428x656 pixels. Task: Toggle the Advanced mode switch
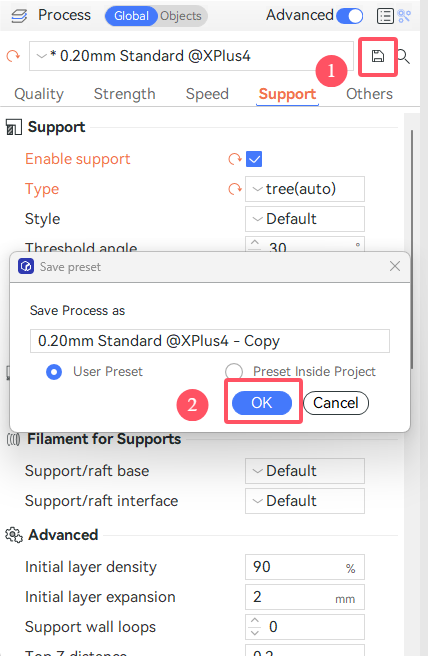(349, 16)
